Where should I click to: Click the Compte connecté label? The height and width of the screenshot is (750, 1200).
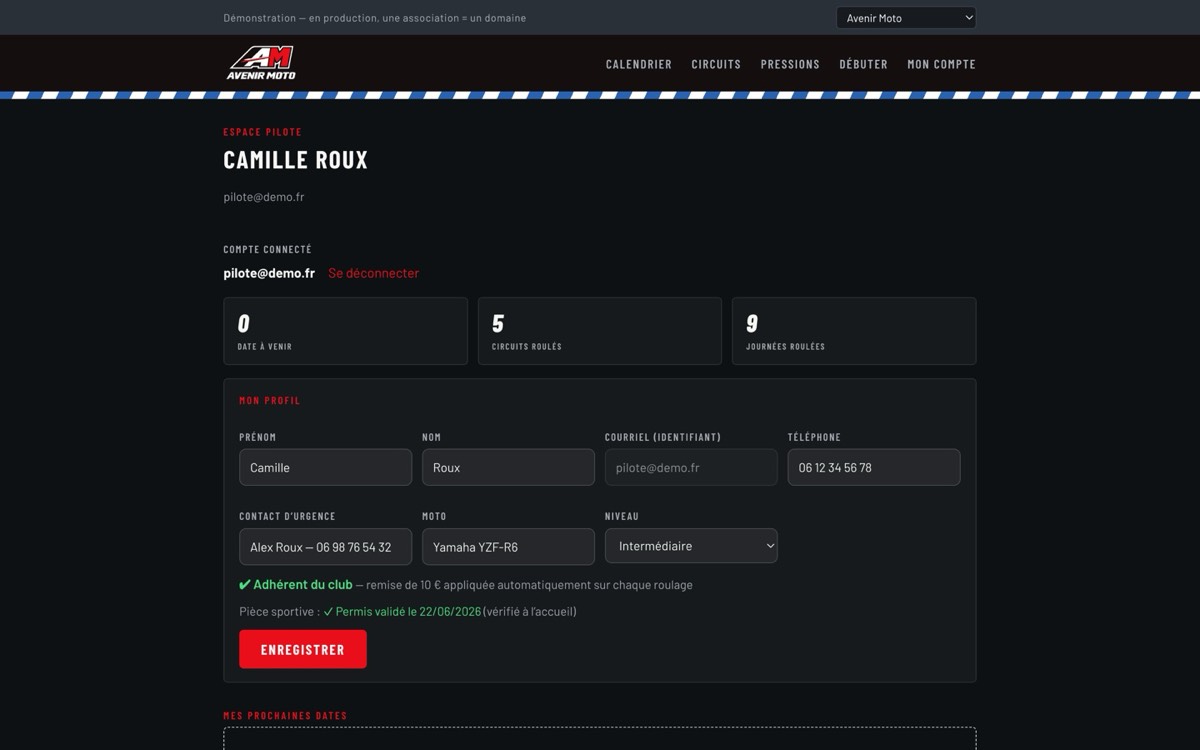[268, 249]
